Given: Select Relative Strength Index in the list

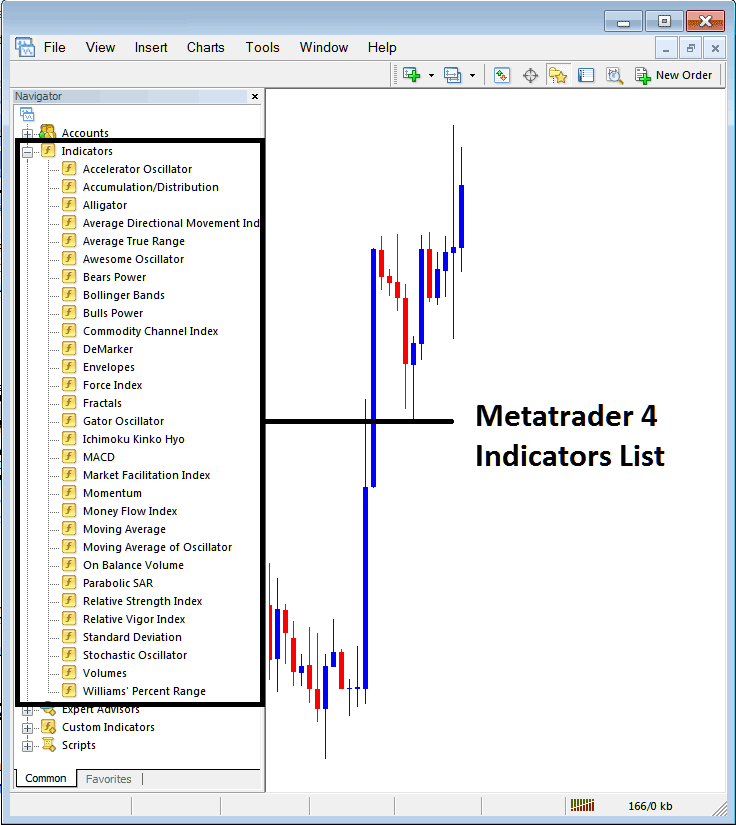Looking at the screenshot, I should coord(142,601).
